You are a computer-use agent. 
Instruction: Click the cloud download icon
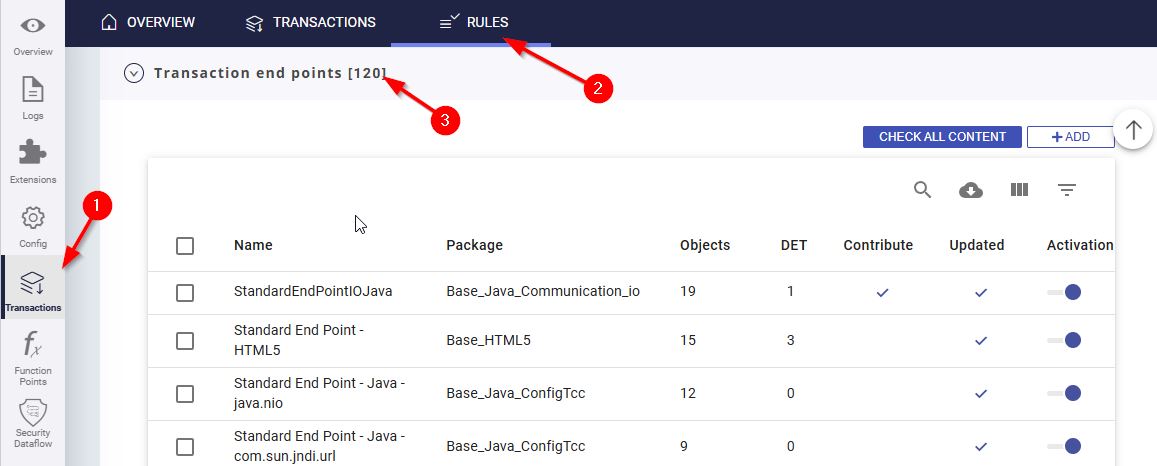coord(971,190)
